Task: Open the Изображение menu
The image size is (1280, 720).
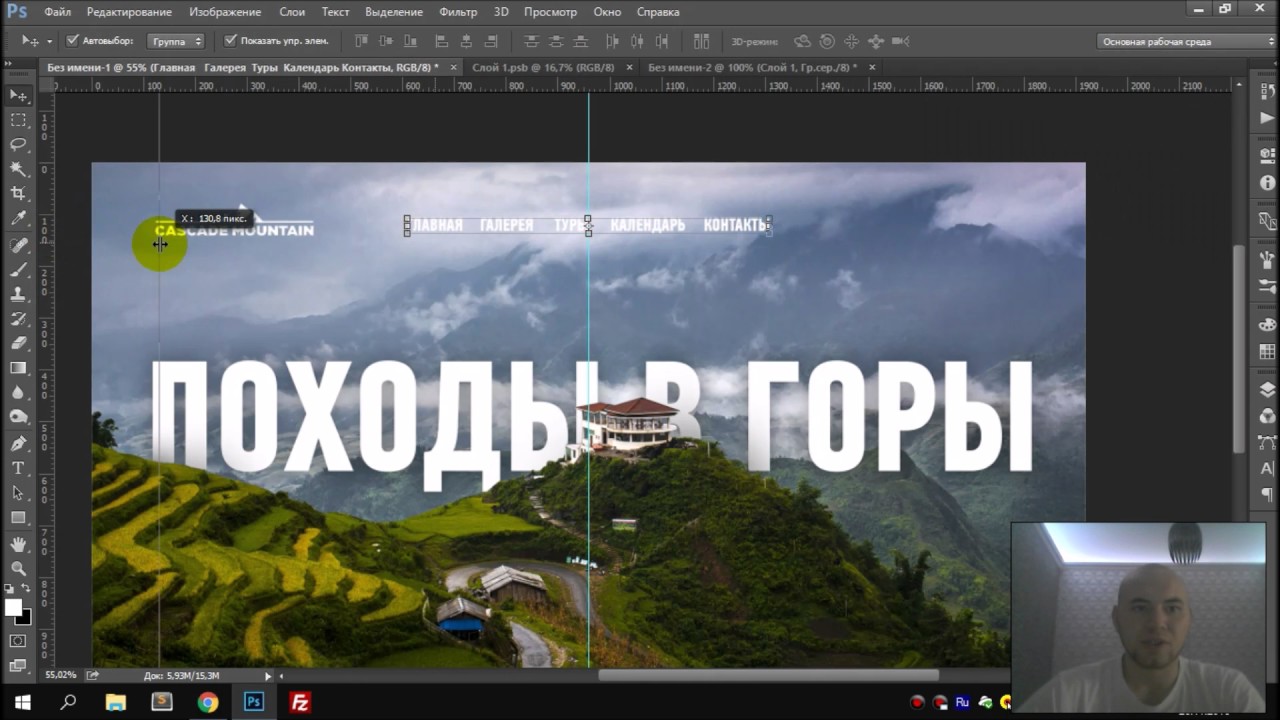Action: tap(225, 12)
